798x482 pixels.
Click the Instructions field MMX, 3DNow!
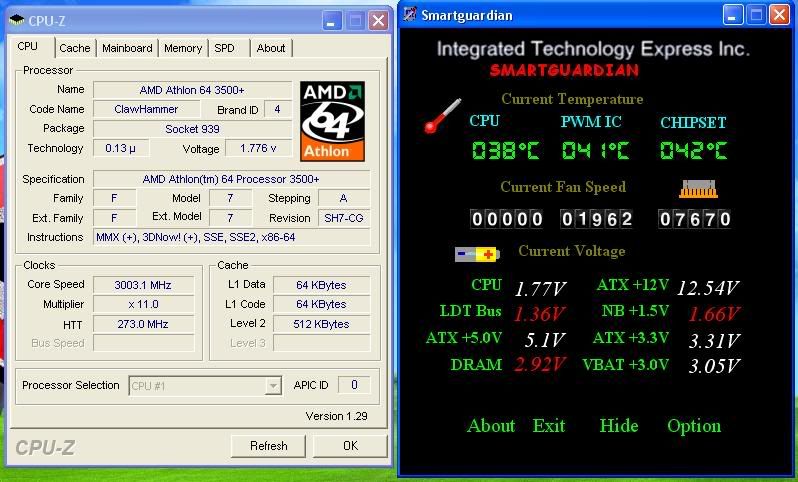[231, 237]
